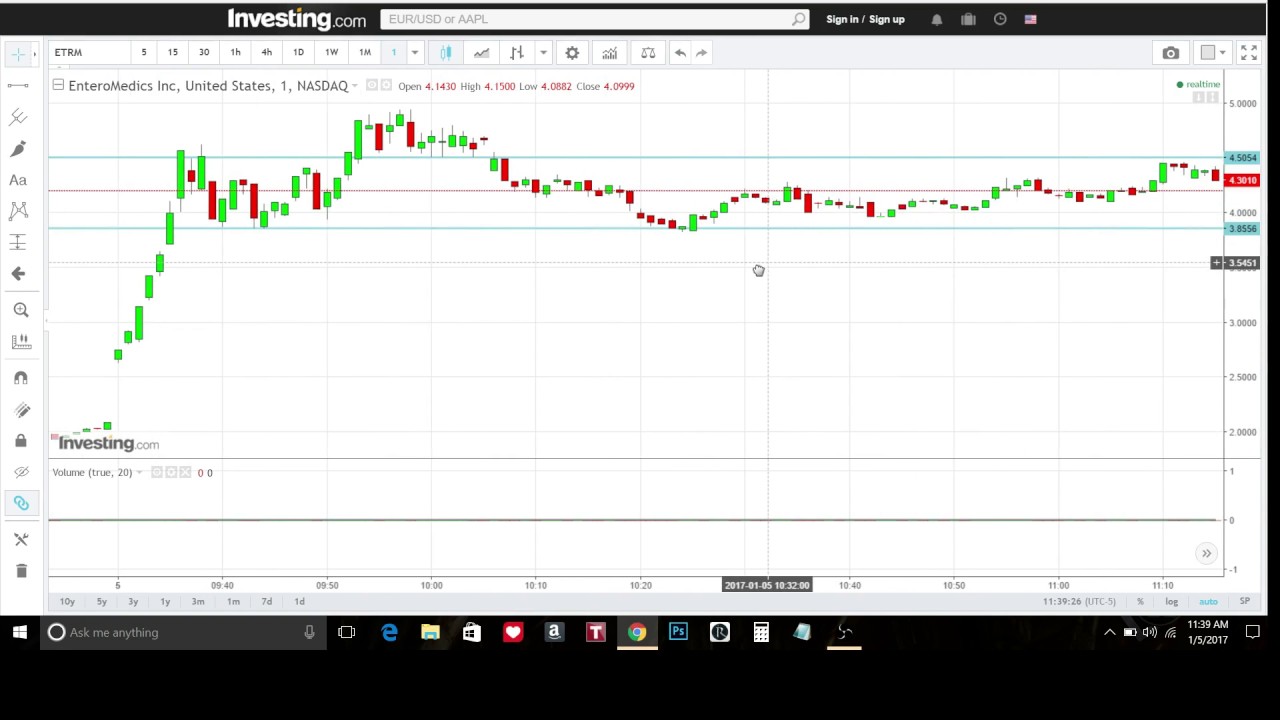Toggle the SP scale option
1280x720 pixels.
coord(1245,601)
